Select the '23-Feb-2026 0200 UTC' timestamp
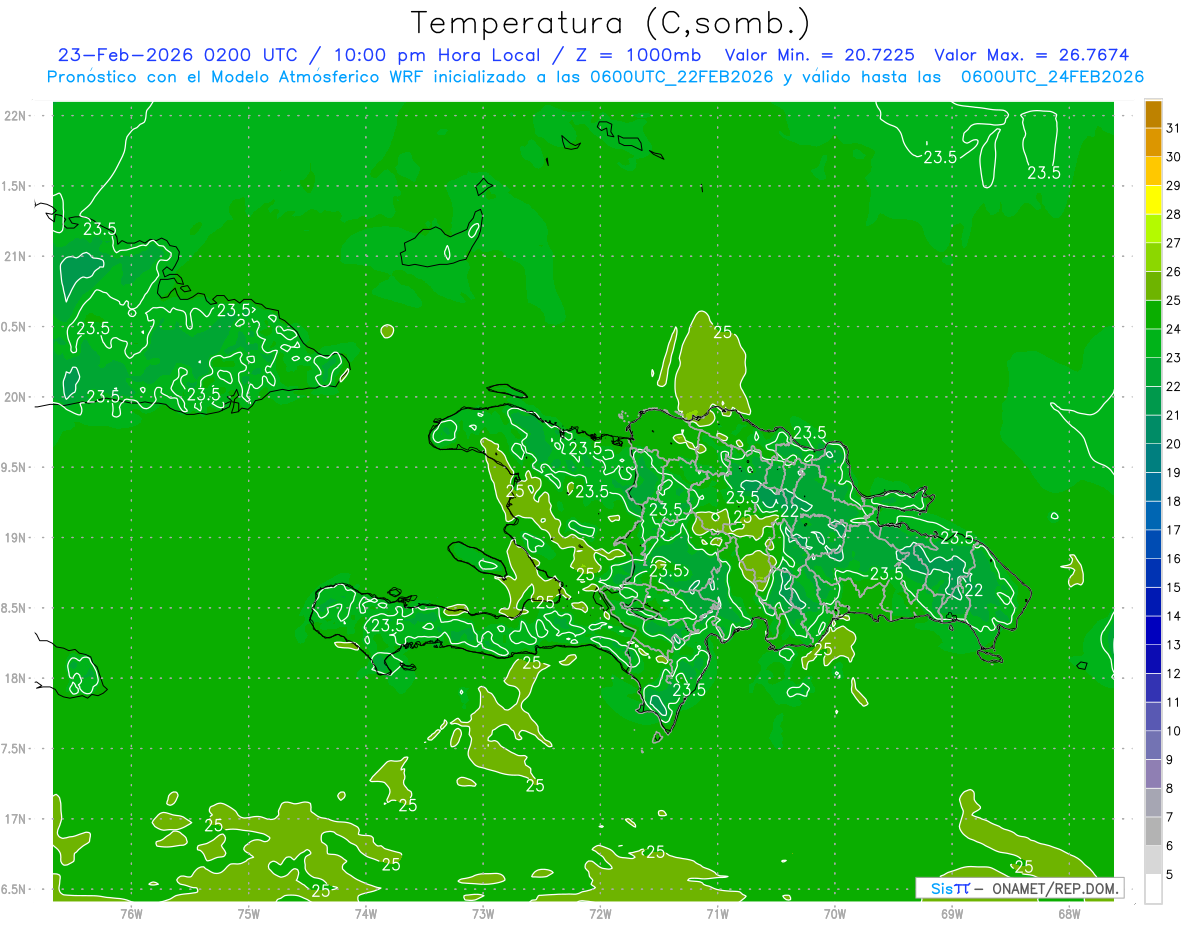The image size is (1200, 927). [x=177, y=55]
